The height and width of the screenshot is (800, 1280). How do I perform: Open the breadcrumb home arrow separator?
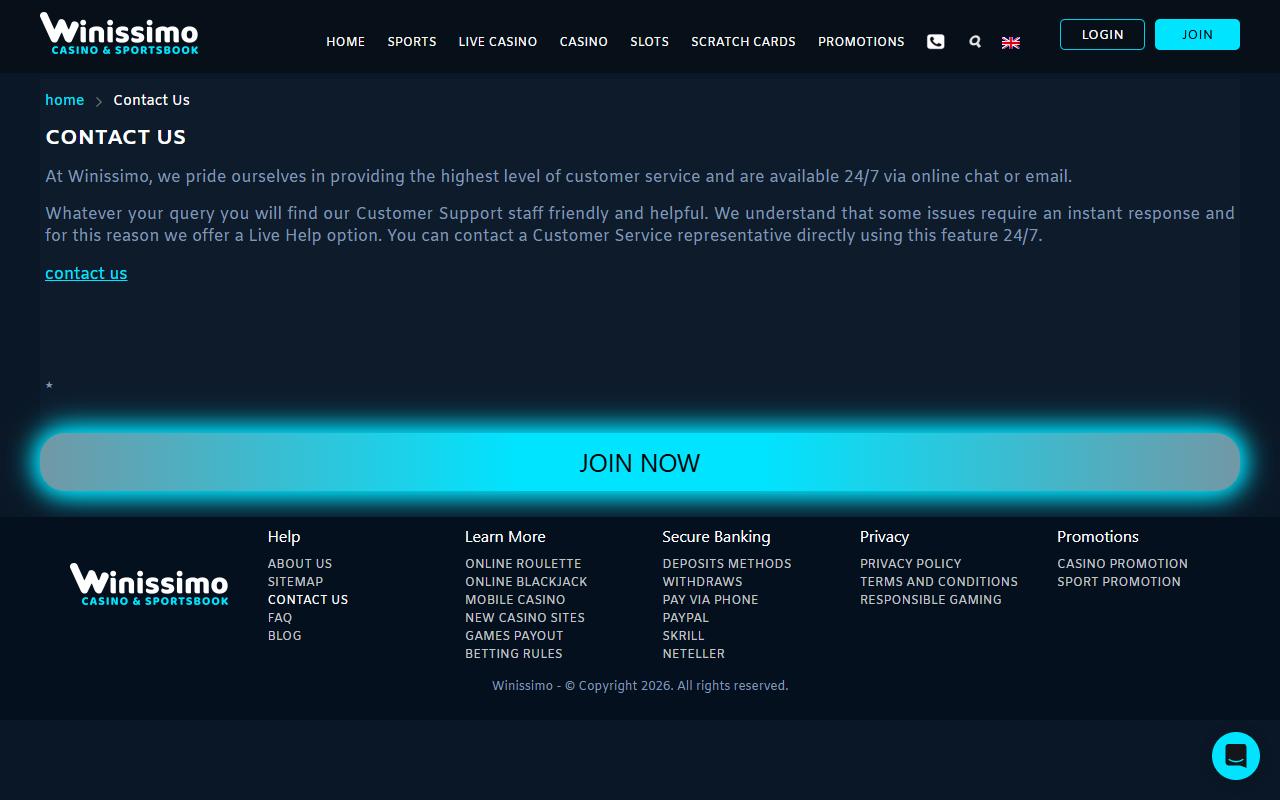[97, 100]
